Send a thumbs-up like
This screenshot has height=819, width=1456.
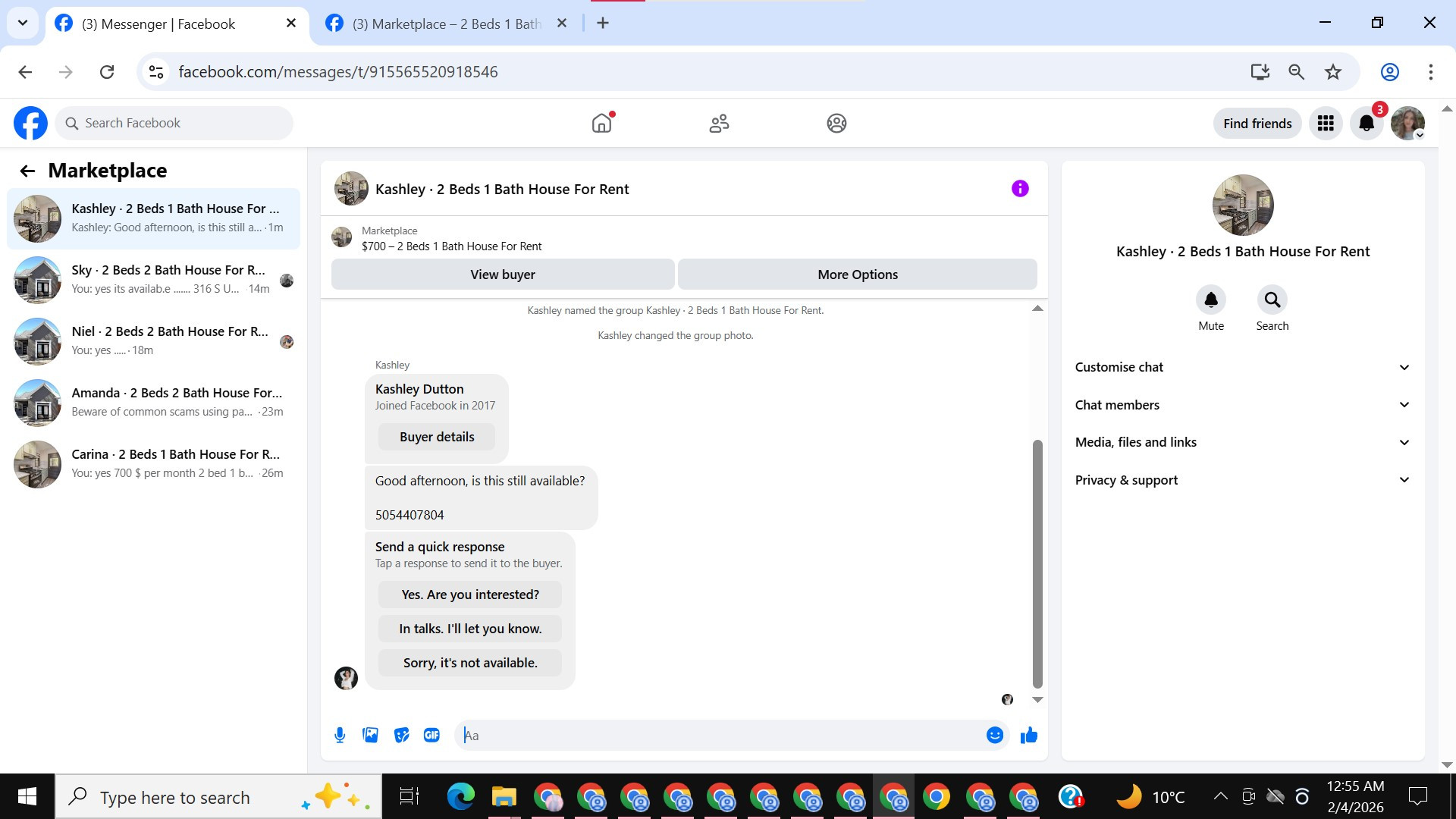(x=1028, y=735)
